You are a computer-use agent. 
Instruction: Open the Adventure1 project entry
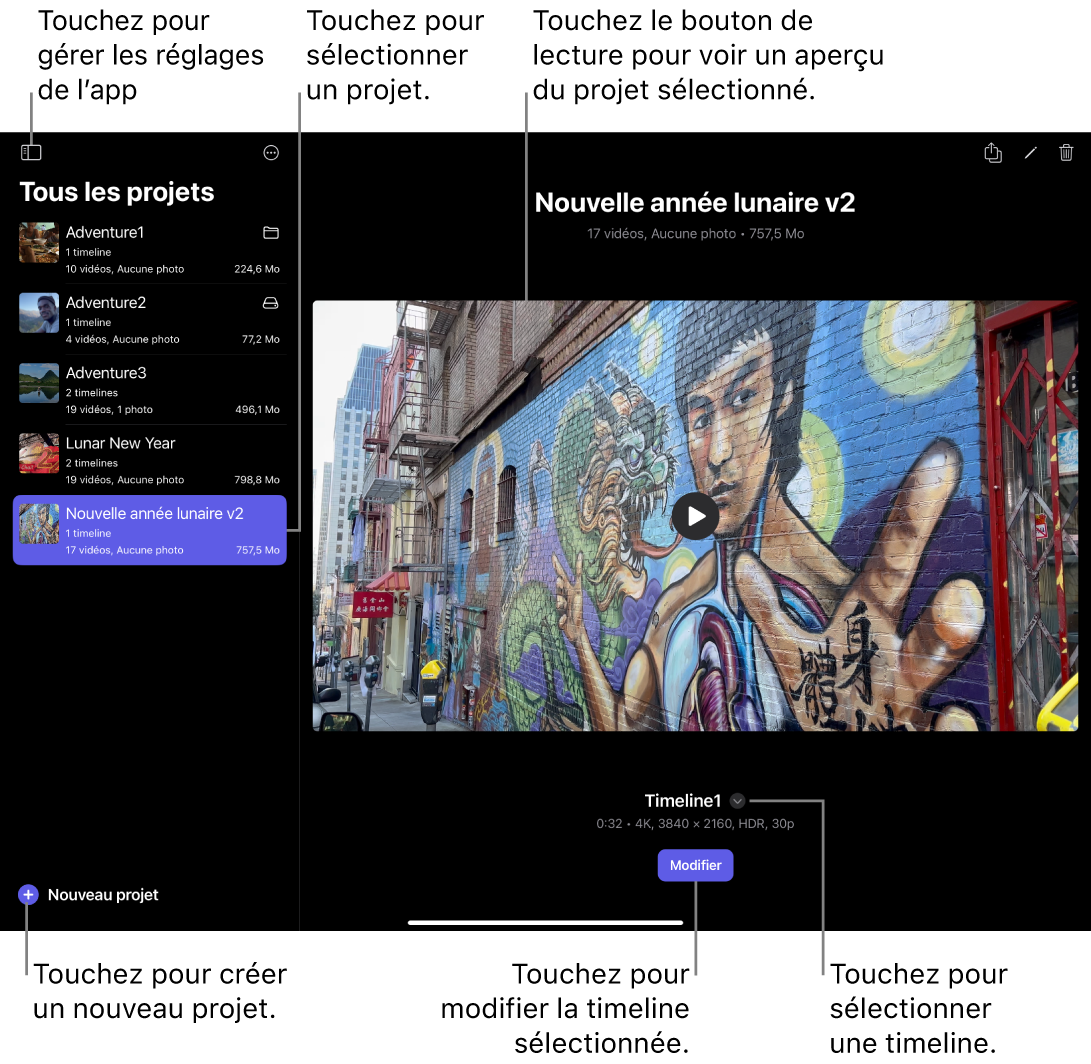140,243
